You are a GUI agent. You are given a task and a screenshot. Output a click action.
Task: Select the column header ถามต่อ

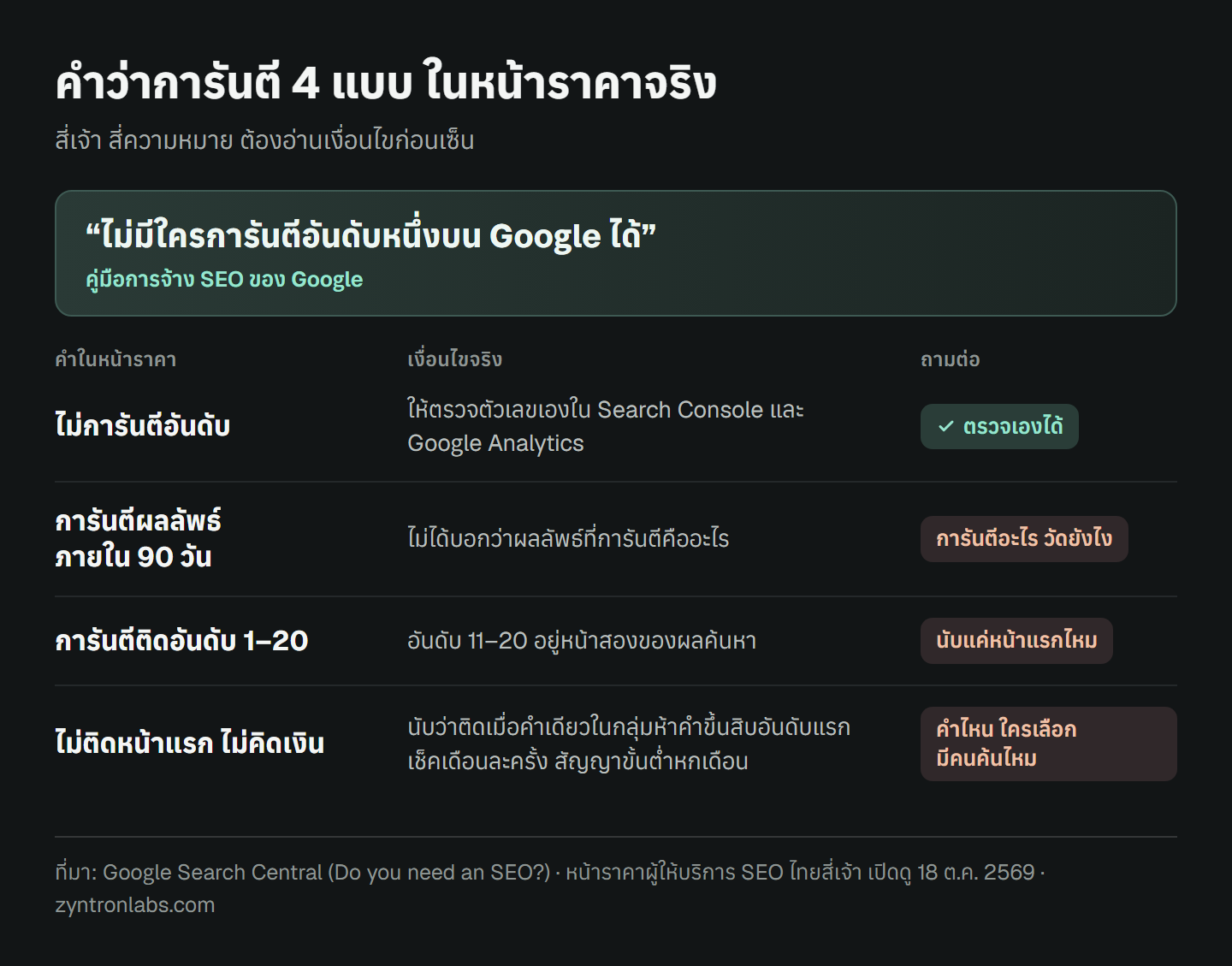click(x=950, y=359)
